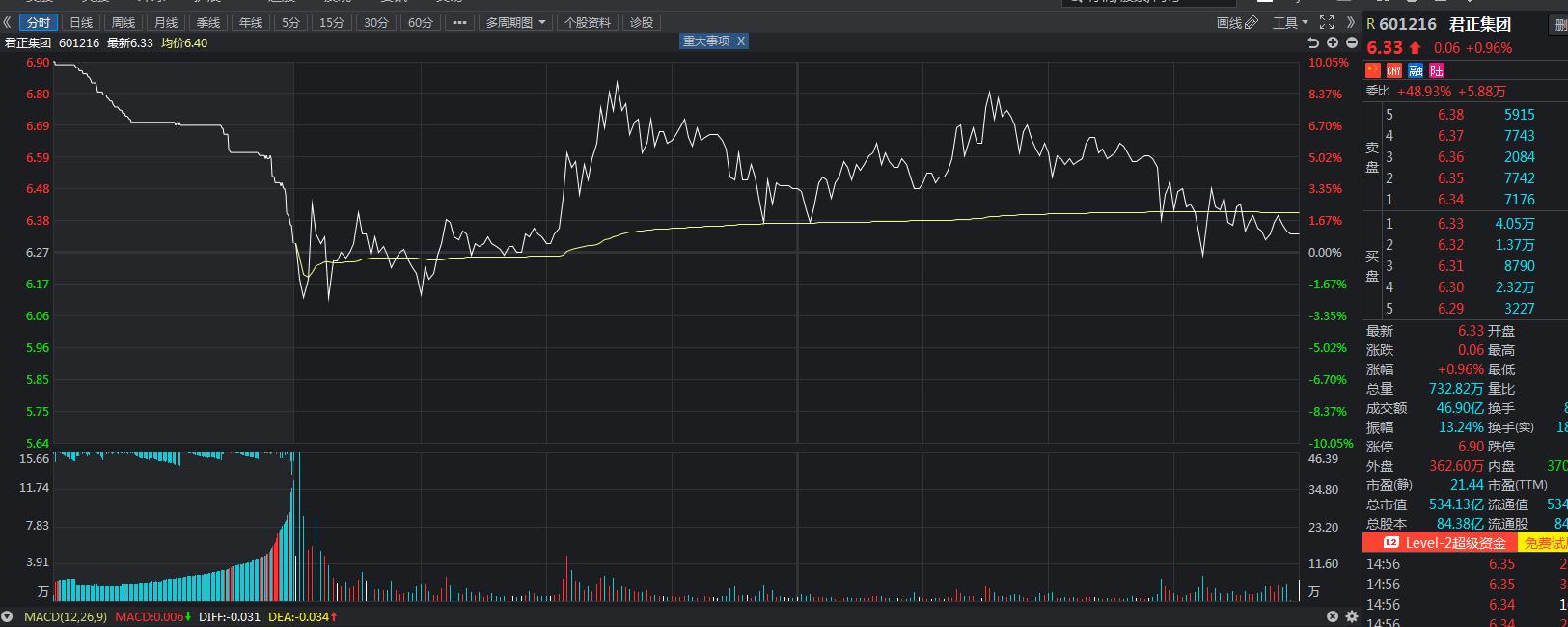Image resolution: width=1568 pixels, height=627 pixels.
Task: Click the 画线 drawing pencil tool
Action: pos(1237,22)
